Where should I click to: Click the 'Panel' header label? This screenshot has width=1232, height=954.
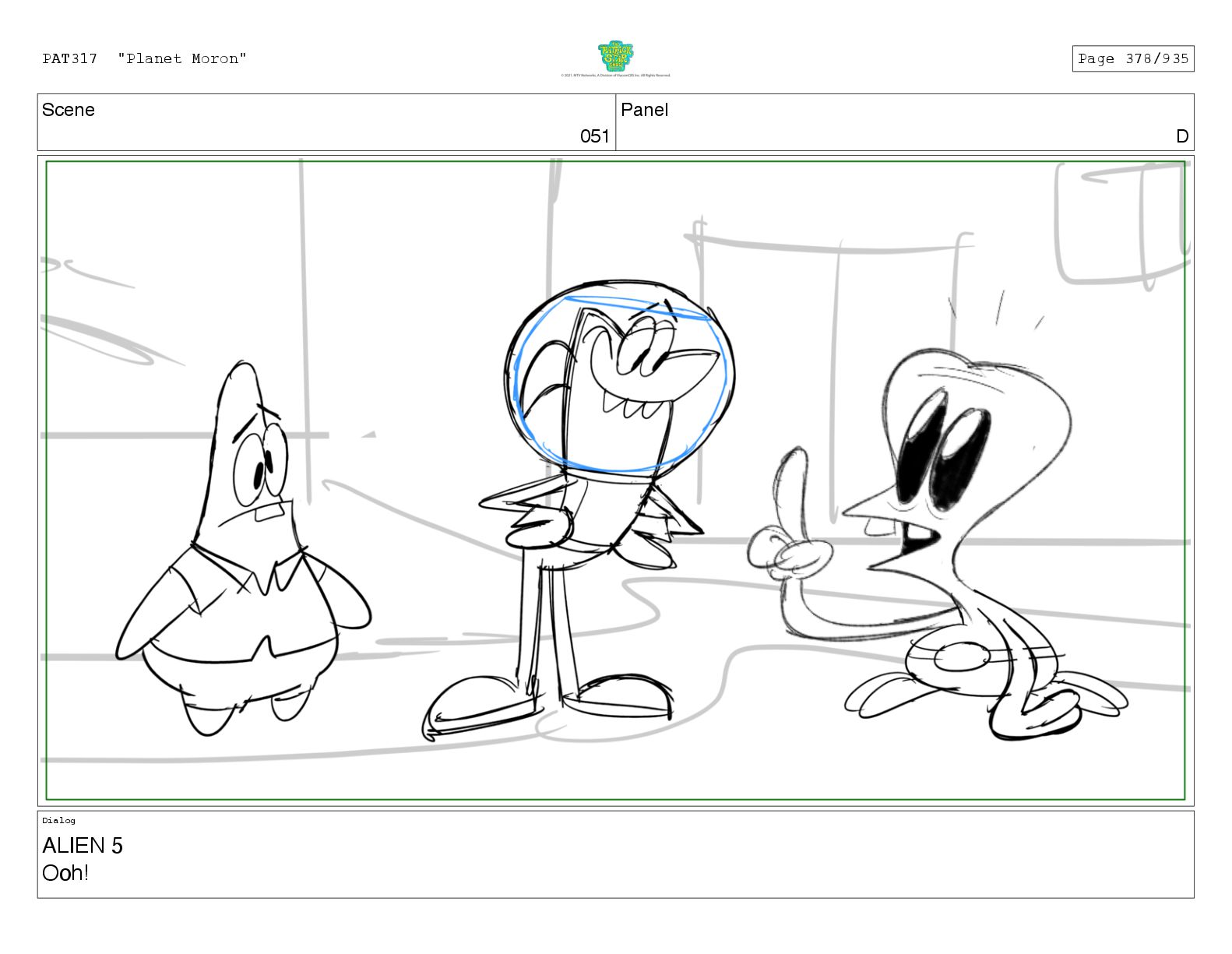pos(645,110)
